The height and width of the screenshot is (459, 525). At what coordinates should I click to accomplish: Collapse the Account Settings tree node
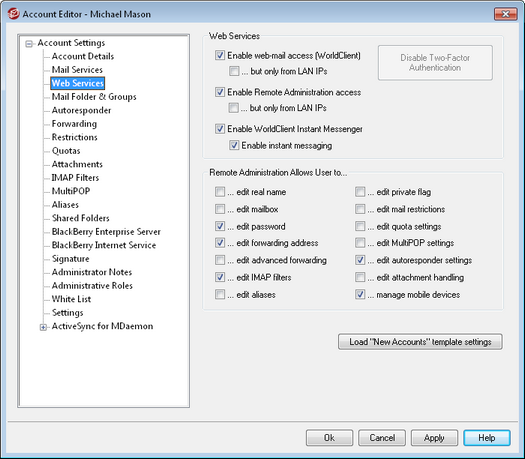pos(29,44)
